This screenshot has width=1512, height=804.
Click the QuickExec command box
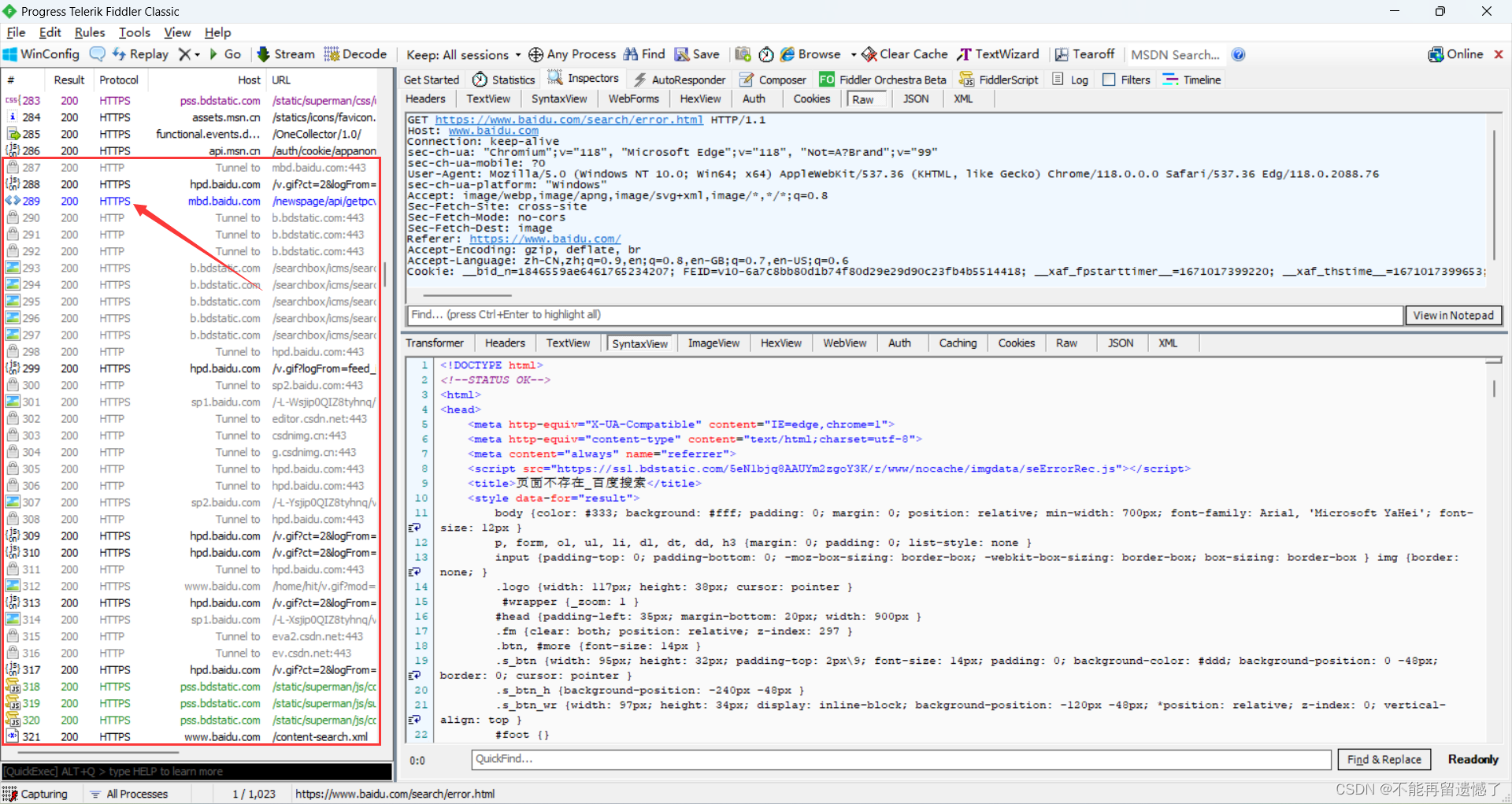click(x=197, y=771)
